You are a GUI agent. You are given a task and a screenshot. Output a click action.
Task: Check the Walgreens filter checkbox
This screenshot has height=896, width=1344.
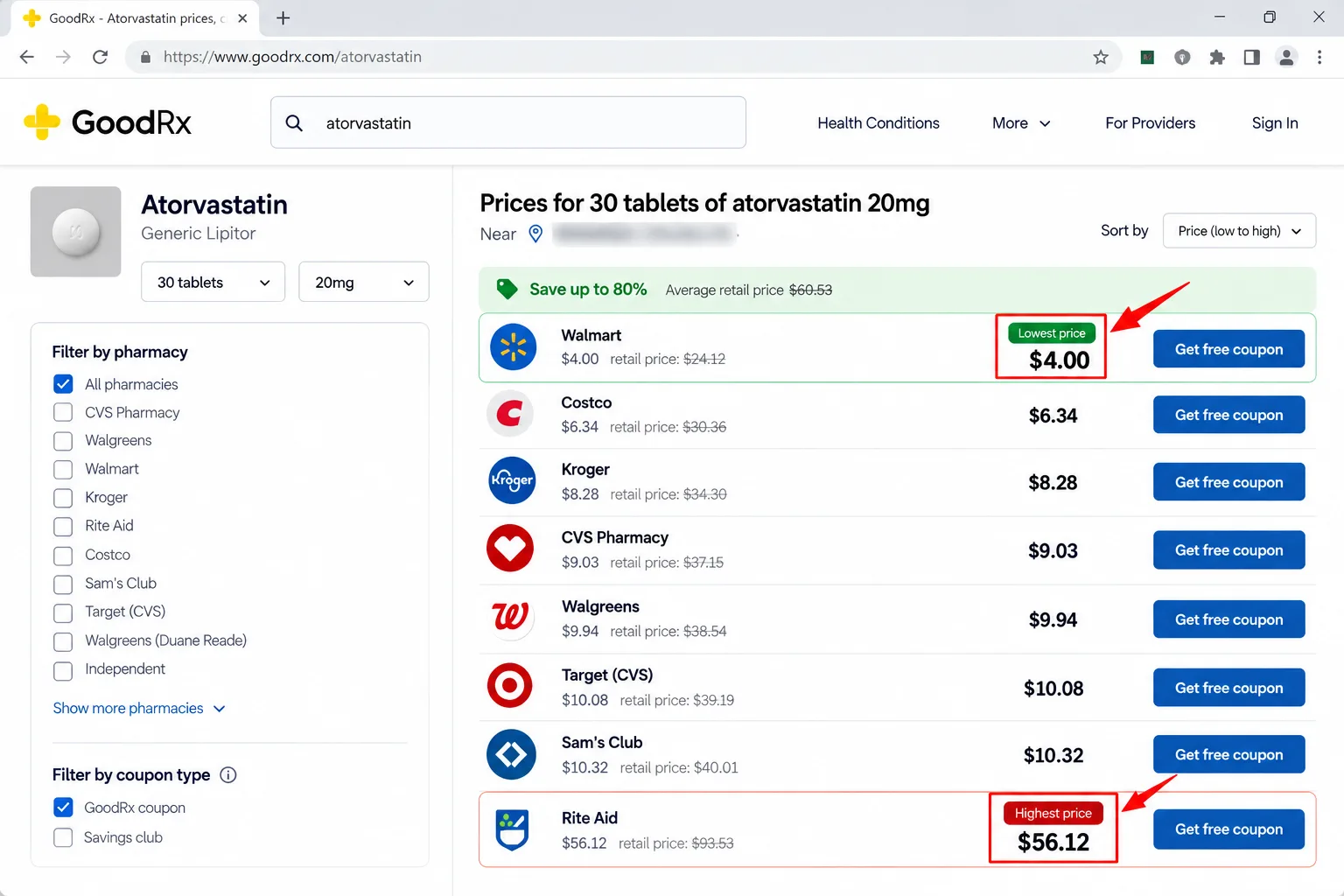(x=63, y=440)
